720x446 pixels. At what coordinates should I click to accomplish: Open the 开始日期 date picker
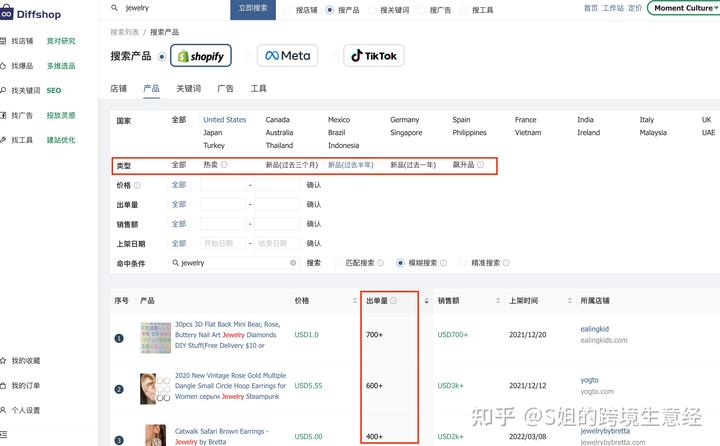click(223, 243)
